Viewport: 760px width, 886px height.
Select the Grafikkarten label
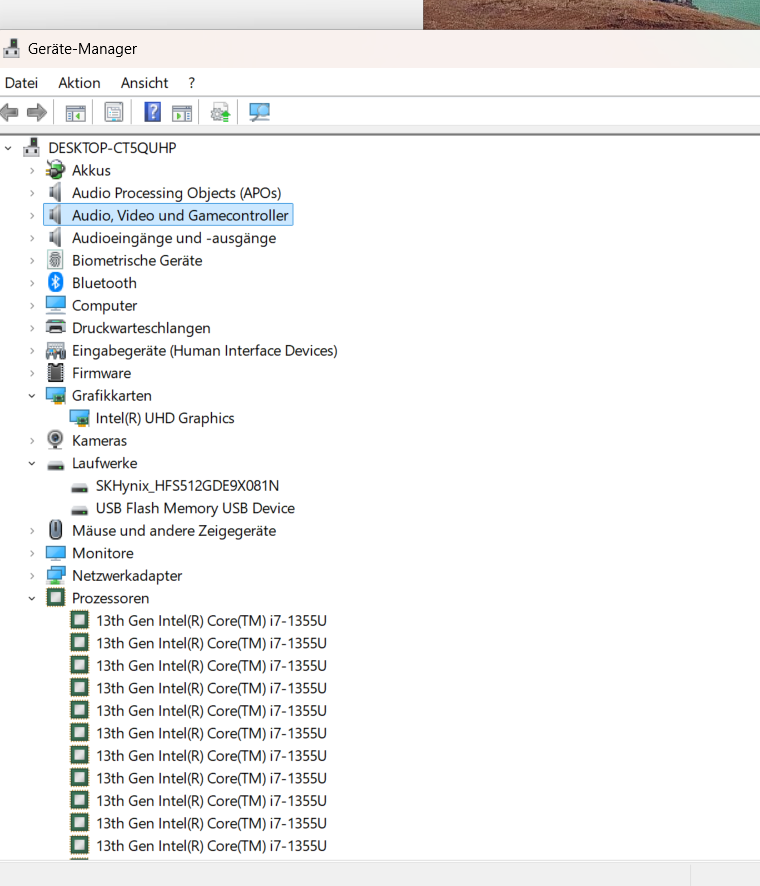[111, 396]
